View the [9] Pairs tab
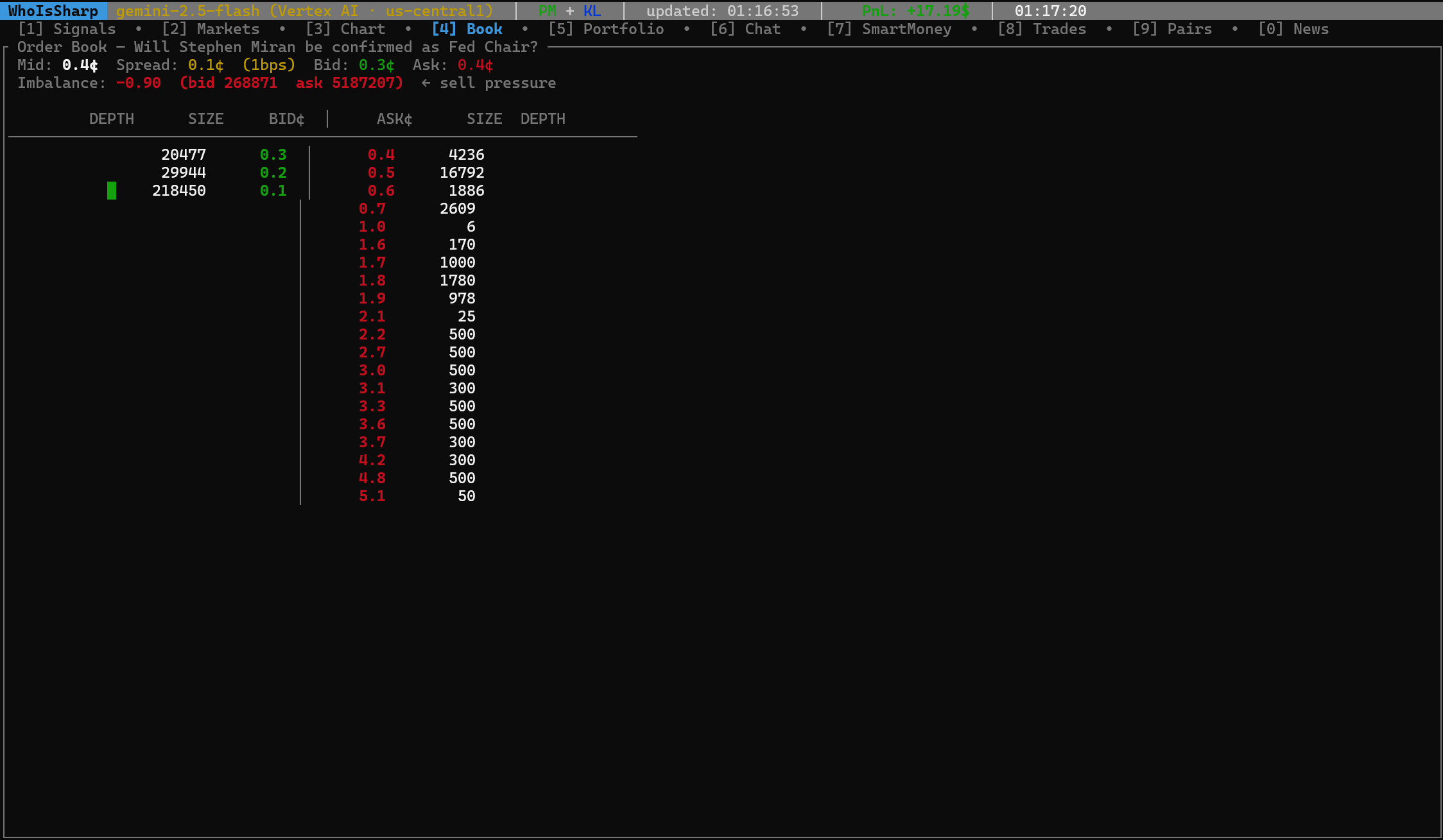This screenshot has width=1443, height=840. [1172, 29]
